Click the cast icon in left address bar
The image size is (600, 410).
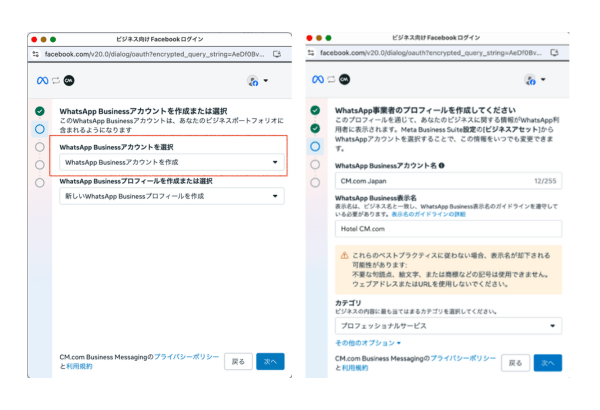tap(277, 54)
